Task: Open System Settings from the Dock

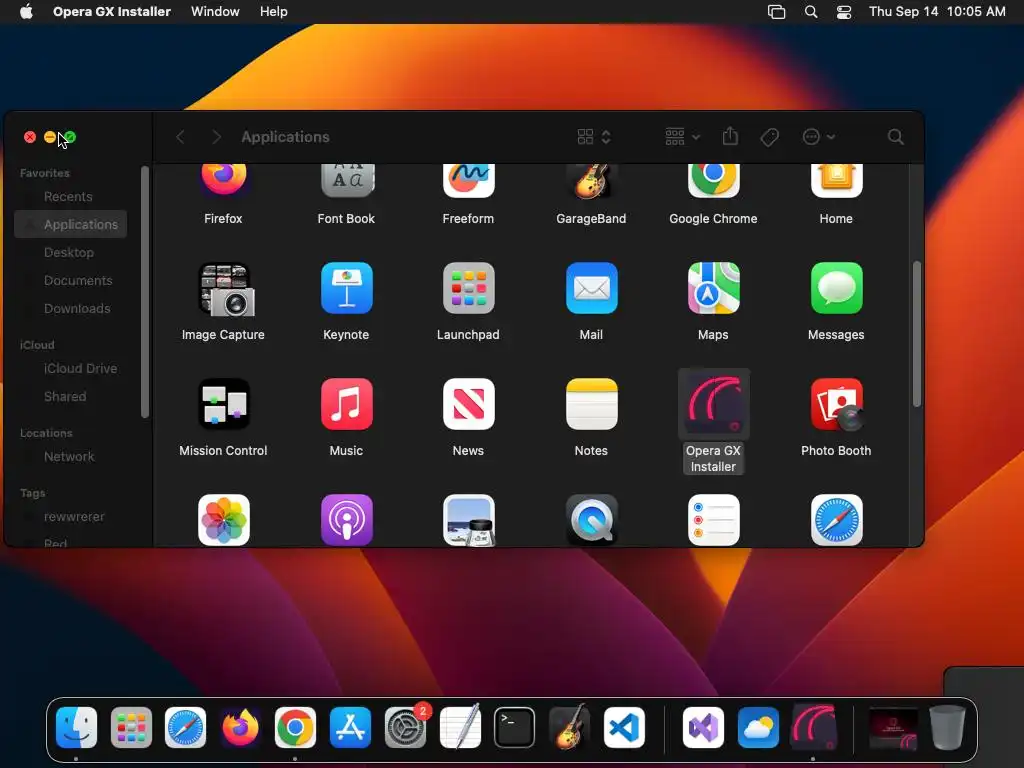Action: pyautogui.click(x=405, y=727)
